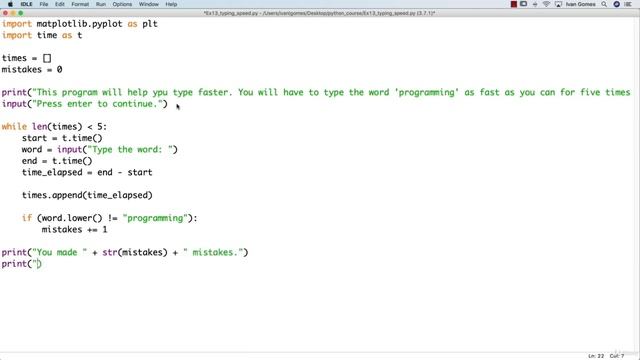Click the 'Ln: 22' status bar indicator
The image size is (640, 360).
(596, 356)
